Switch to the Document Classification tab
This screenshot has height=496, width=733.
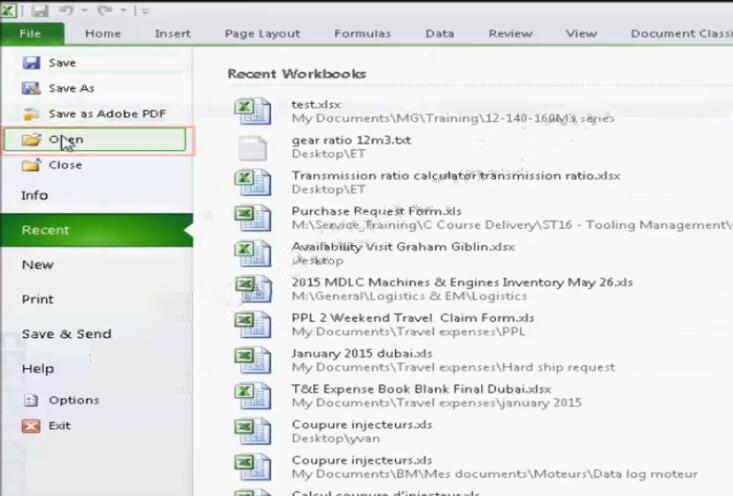click(682, 34)
